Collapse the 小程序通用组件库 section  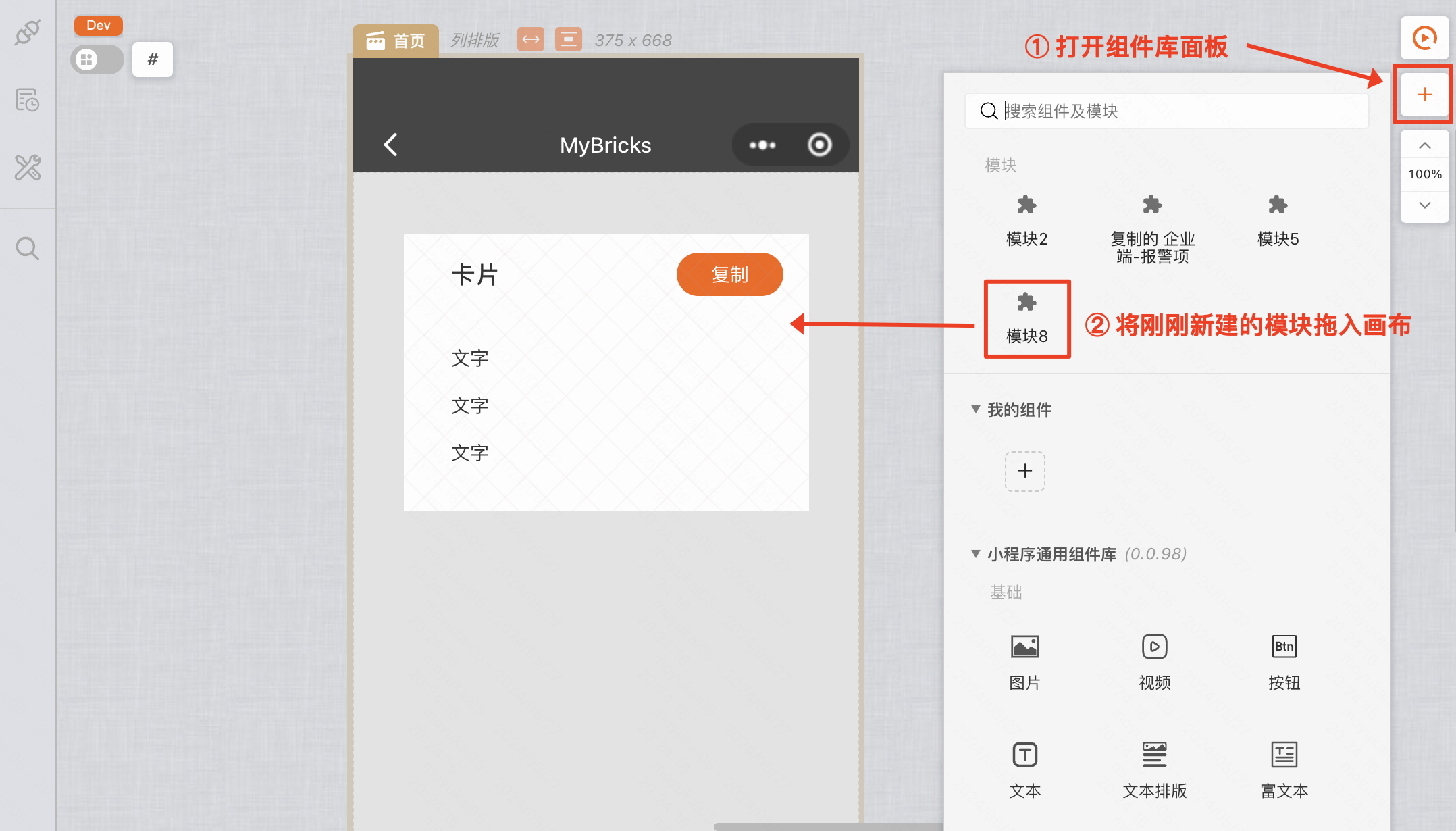(x=975, y=554)
